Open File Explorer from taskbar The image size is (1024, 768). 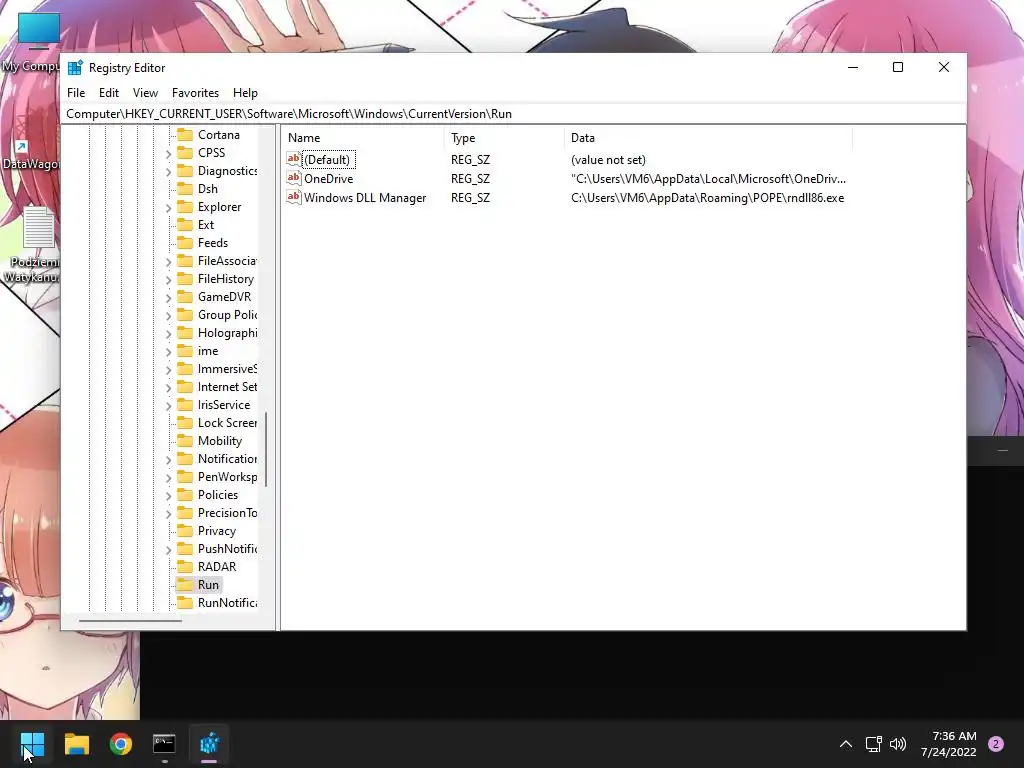coord(76,743)
